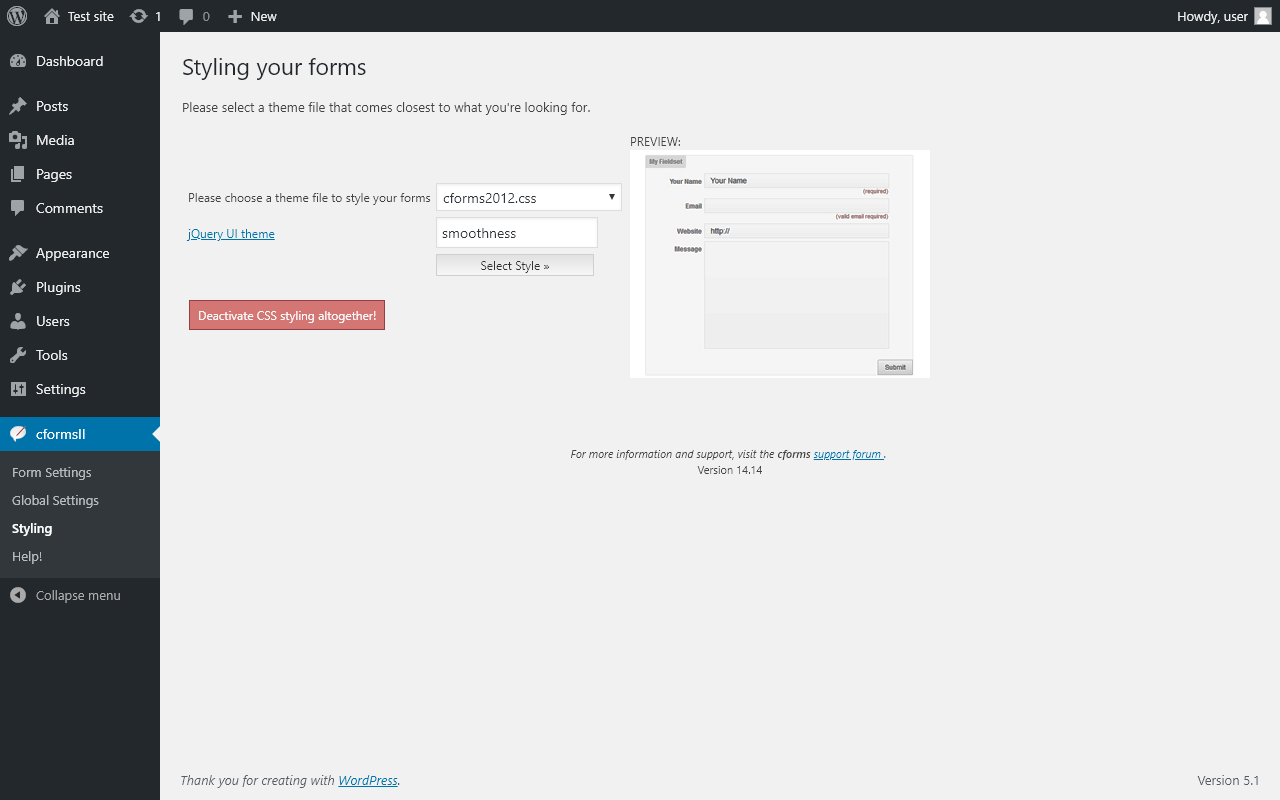Viewport: 1280px width, 800px height.
Task: Open the Styling submenu item
Action: pyautogui.click(x=32, y=528)
